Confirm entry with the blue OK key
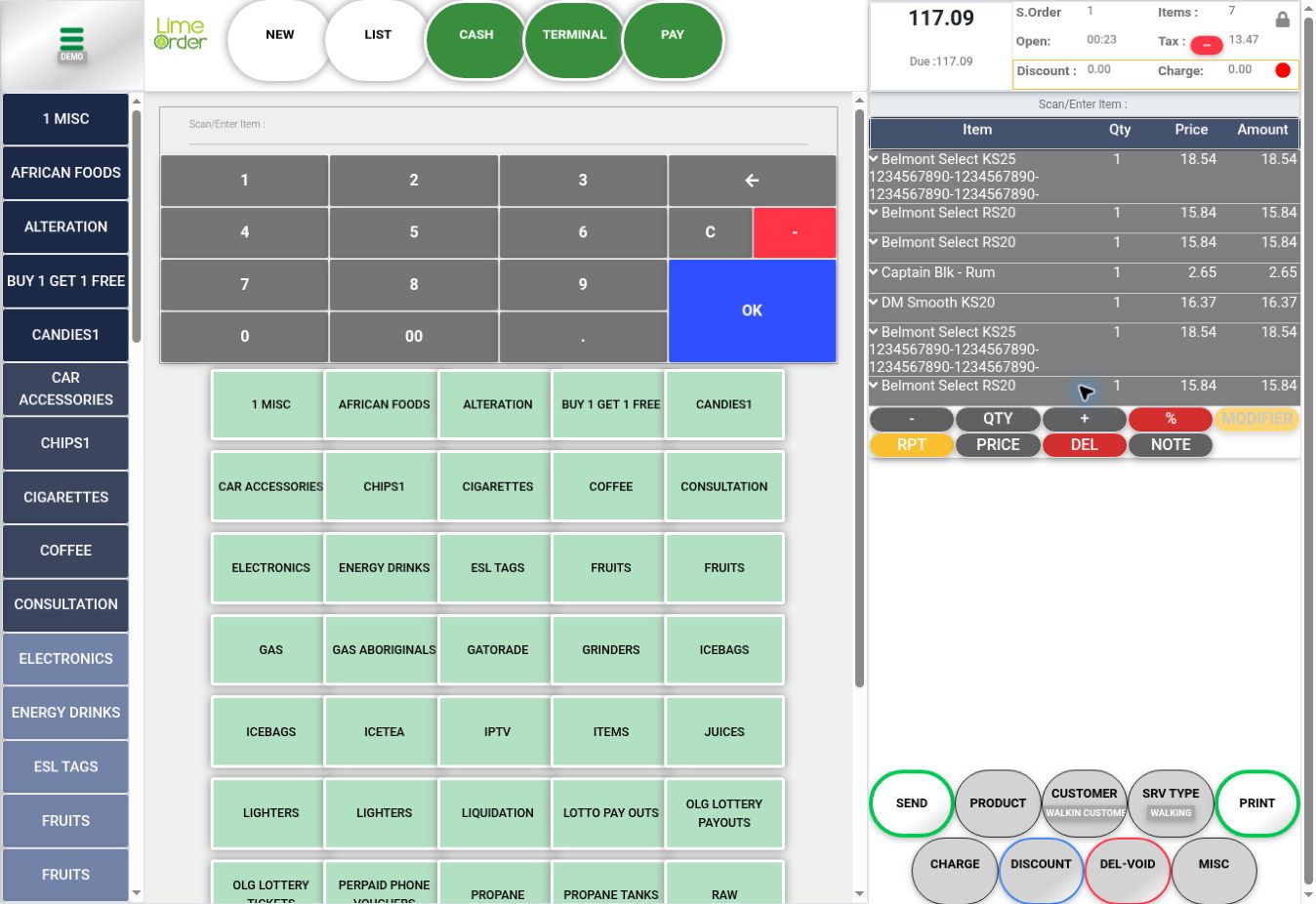Image resolution: width=1316 pixels, height=904 pixels. click(752, 310)
